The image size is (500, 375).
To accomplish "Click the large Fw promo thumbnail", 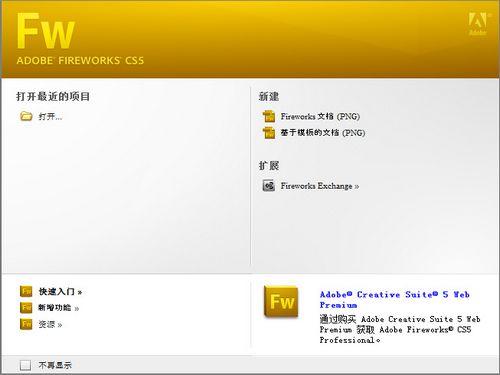I will (x=281, y=301).
